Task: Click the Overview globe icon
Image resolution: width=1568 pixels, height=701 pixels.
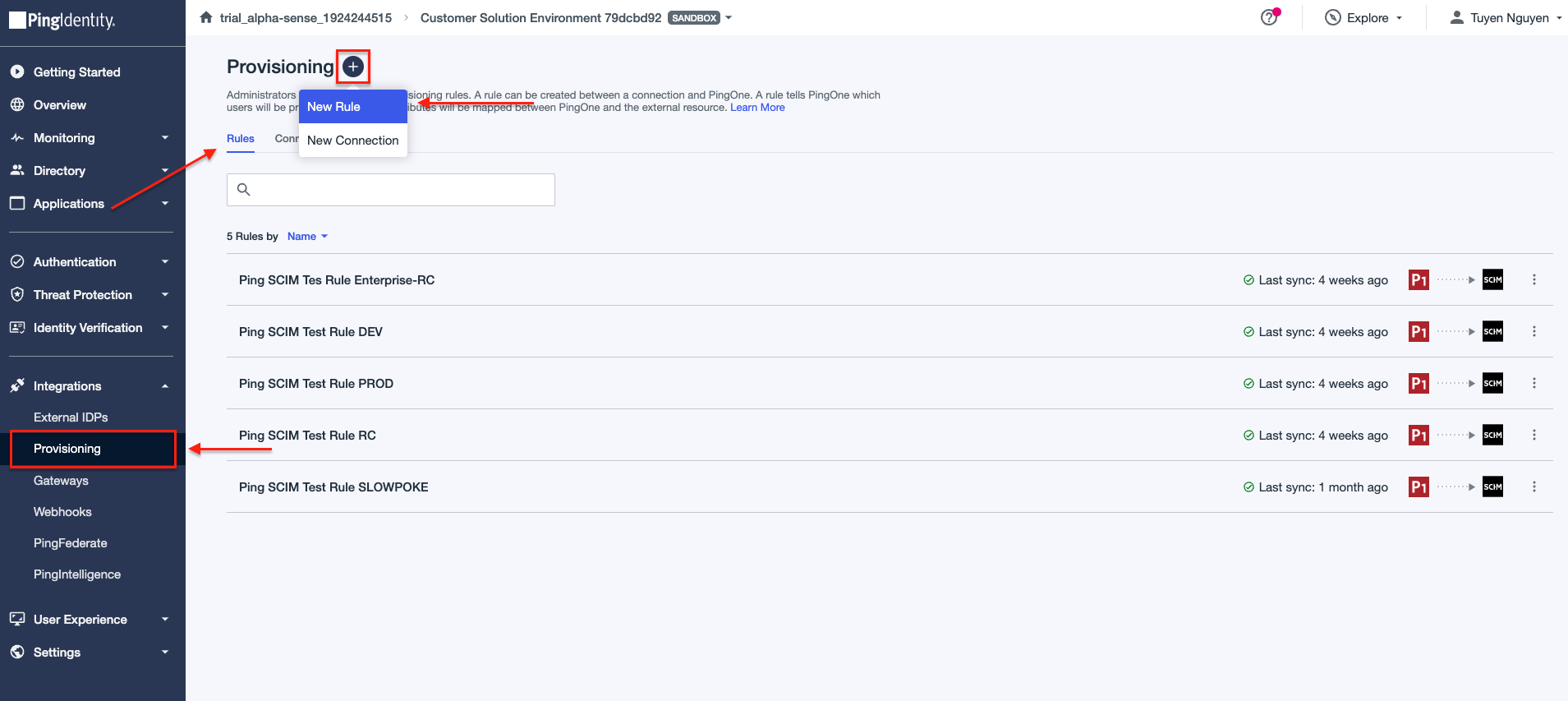Action: [x=17, y=104]
